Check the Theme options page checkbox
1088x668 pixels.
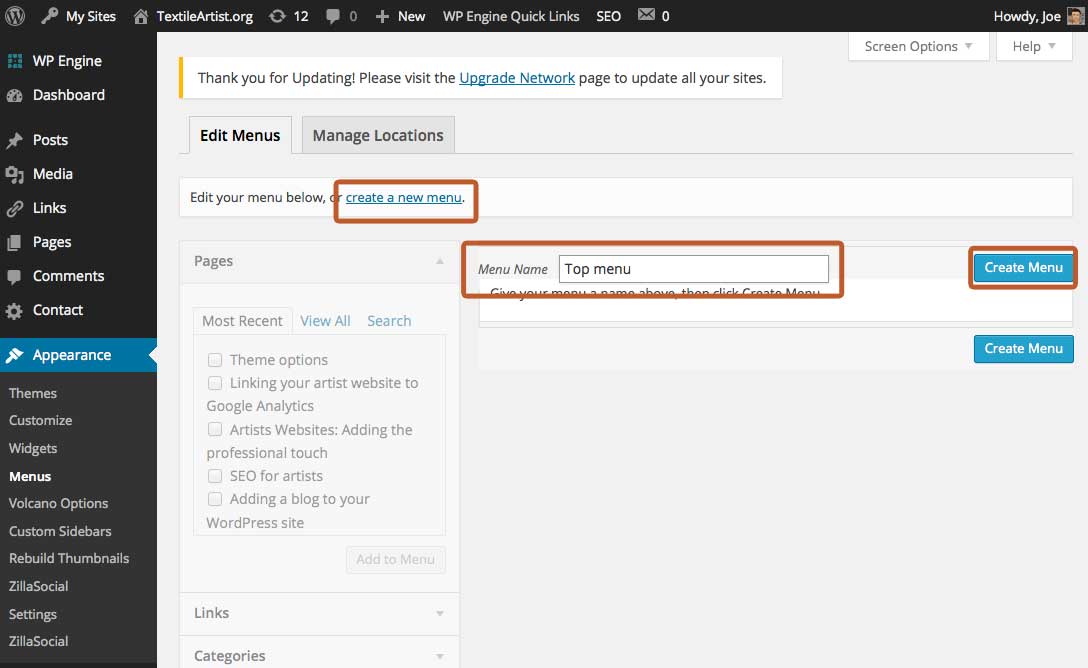(215, 360)
